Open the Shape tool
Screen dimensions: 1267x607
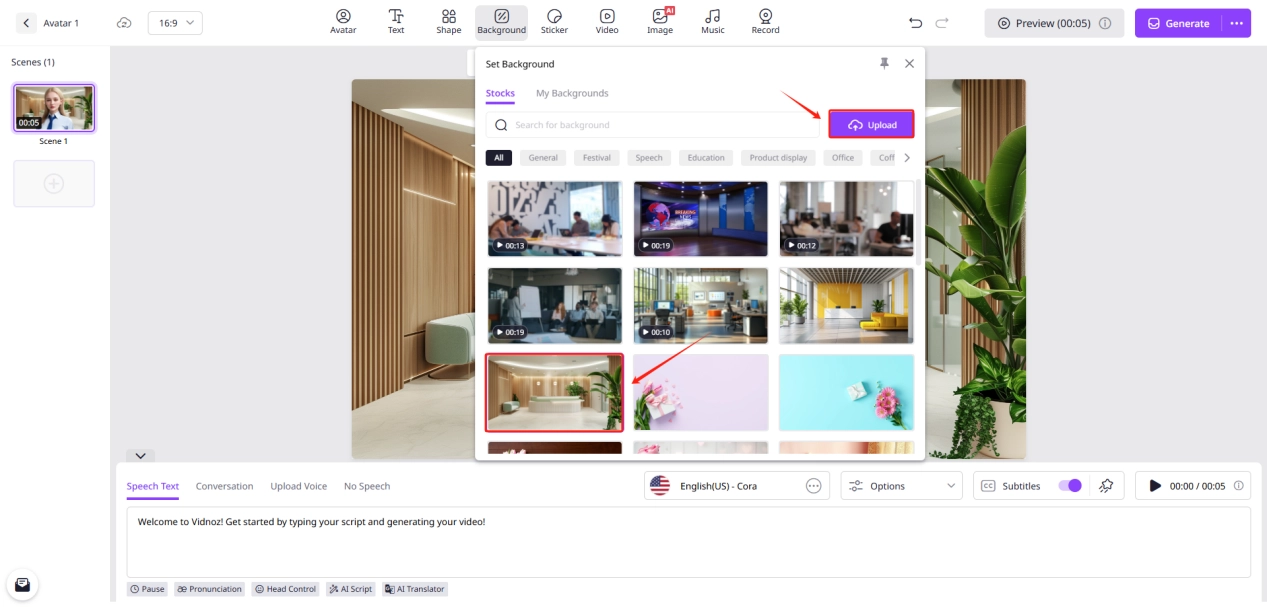[449, 22]
